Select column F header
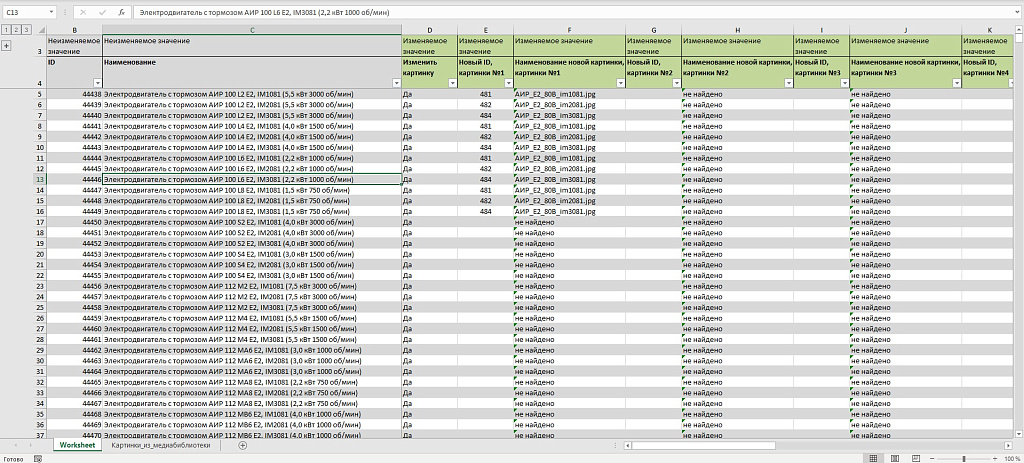Screen dimensions: 1024x463 coord(569,31)
